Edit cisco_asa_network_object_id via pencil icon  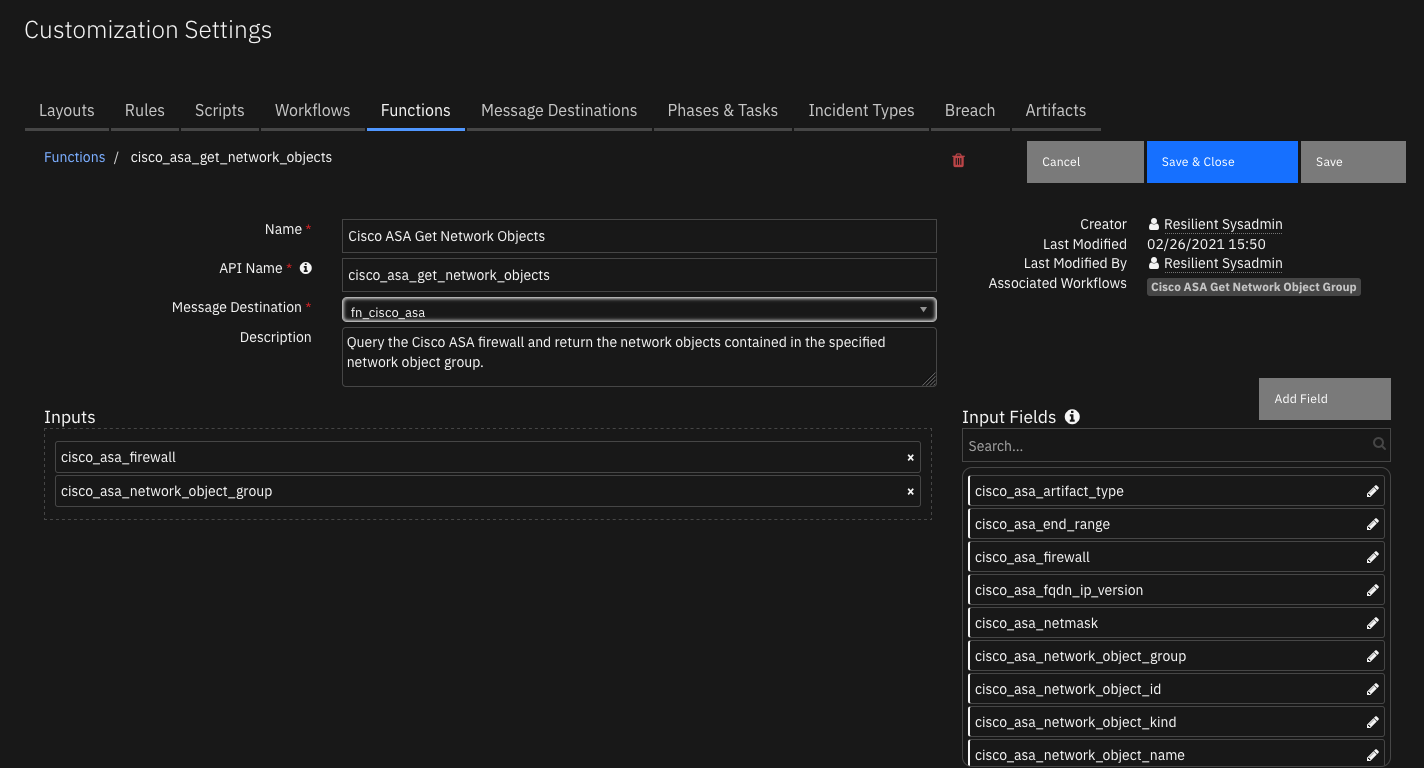(1373, 689)
